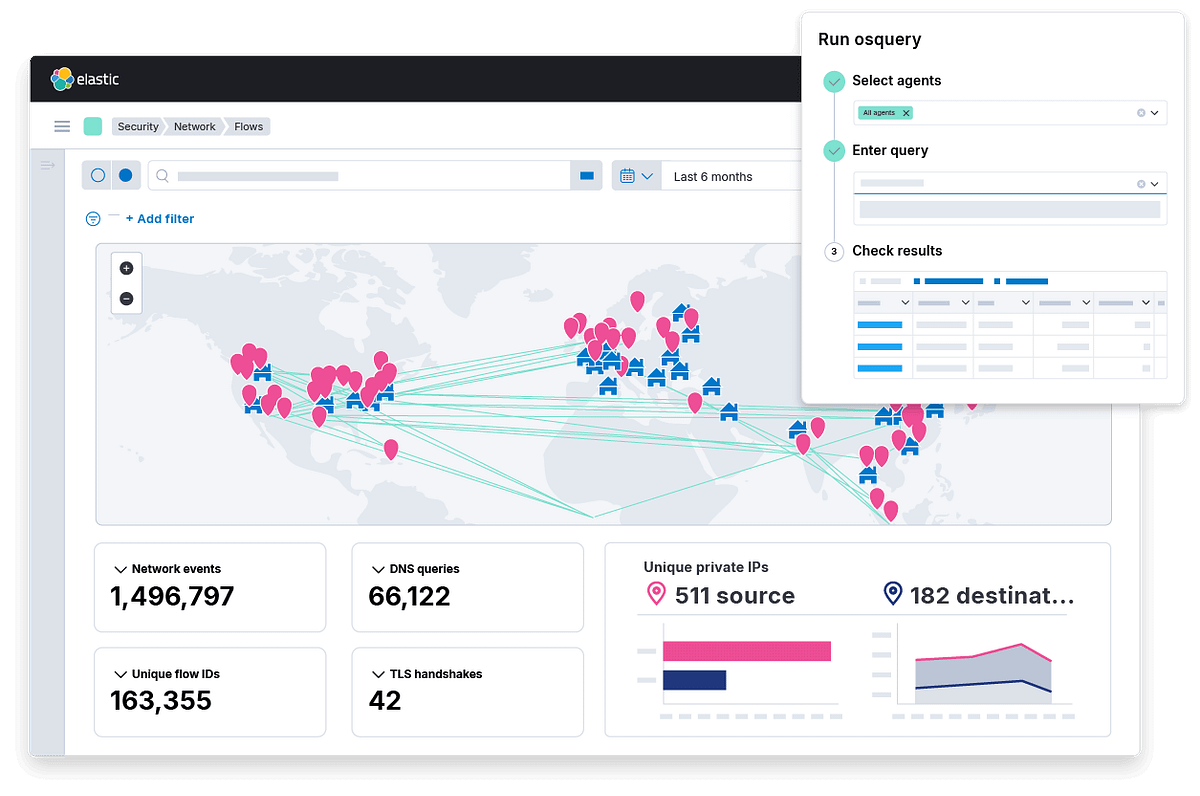Click the green checkmark beside Select agents

click(834, 81)
